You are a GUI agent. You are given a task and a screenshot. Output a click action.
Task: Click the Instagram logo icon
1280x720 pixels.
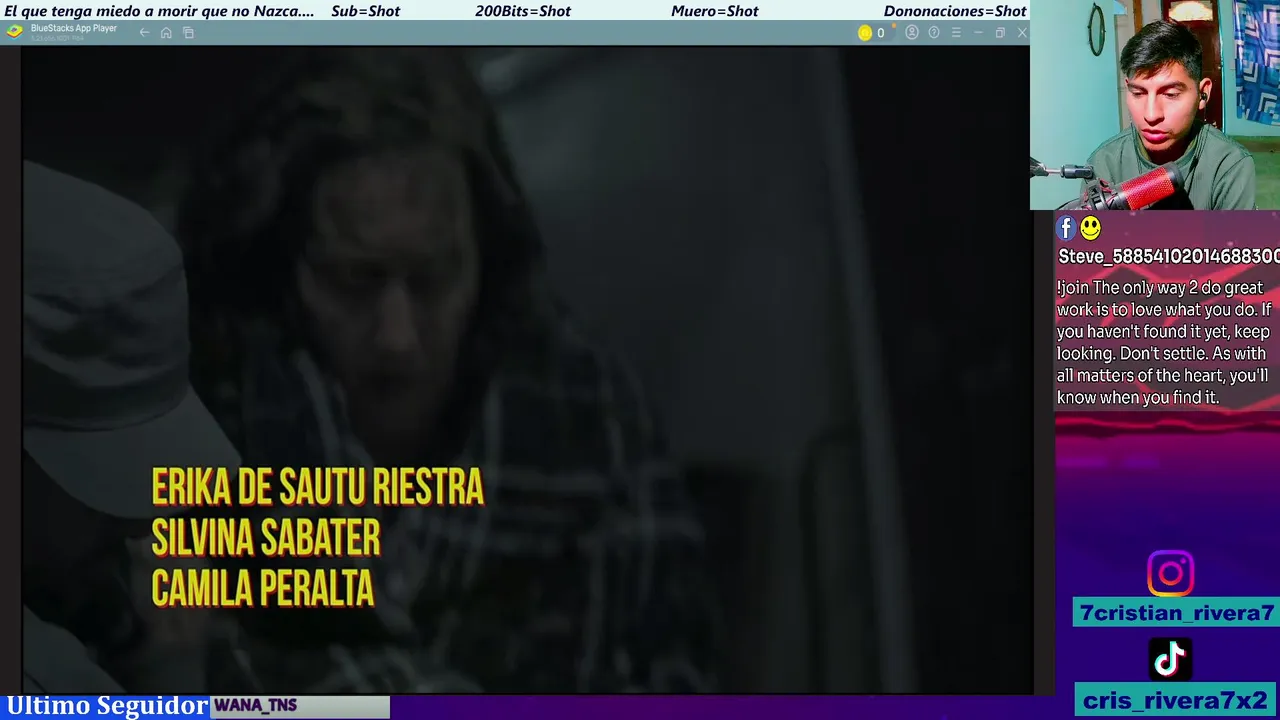[1170, 574]
